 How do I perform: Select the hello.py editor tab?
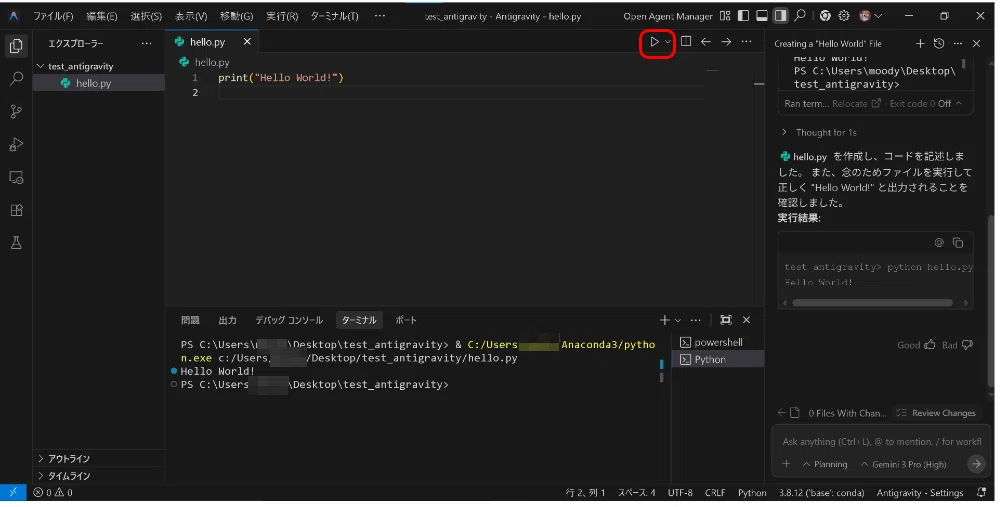click(x=211, y=42)
